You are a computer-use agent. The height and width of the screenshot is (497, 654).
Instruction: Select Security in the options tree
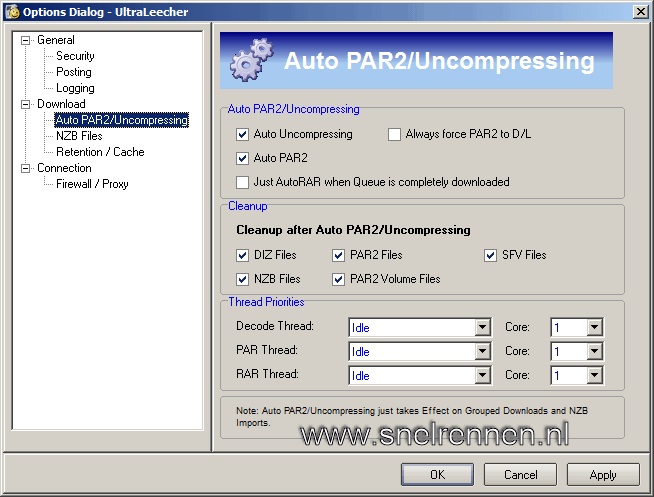pyautogui.click(x=75, y=56)
